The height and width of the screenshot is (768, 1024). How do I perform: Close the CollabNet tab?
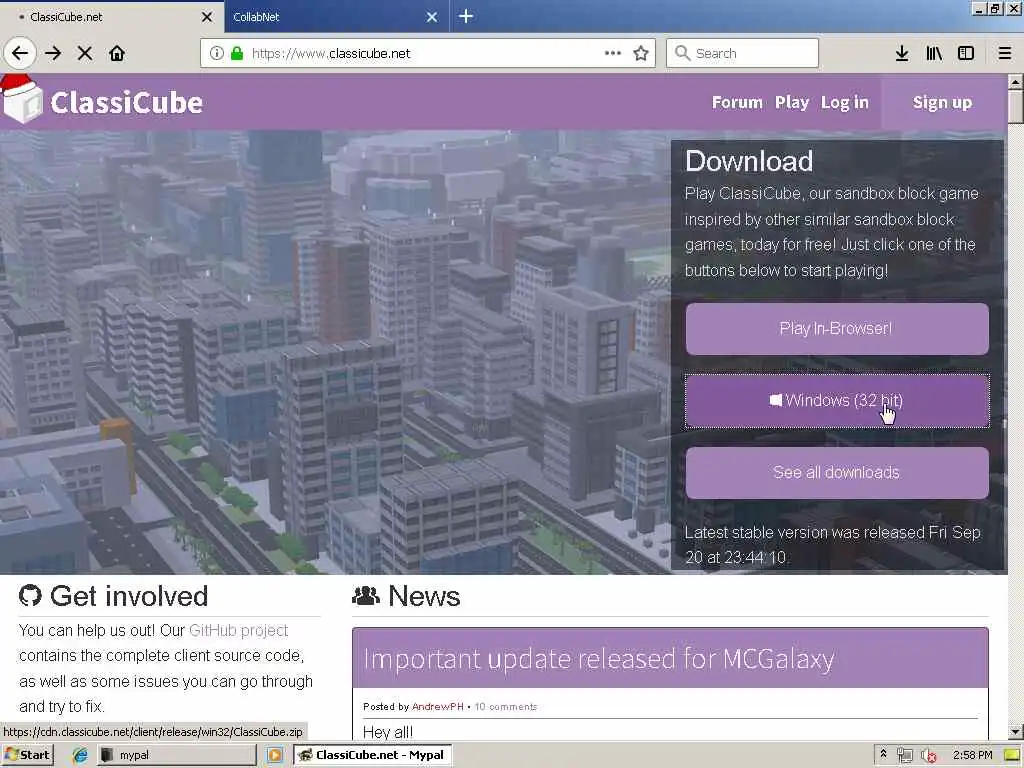(432, 17)
